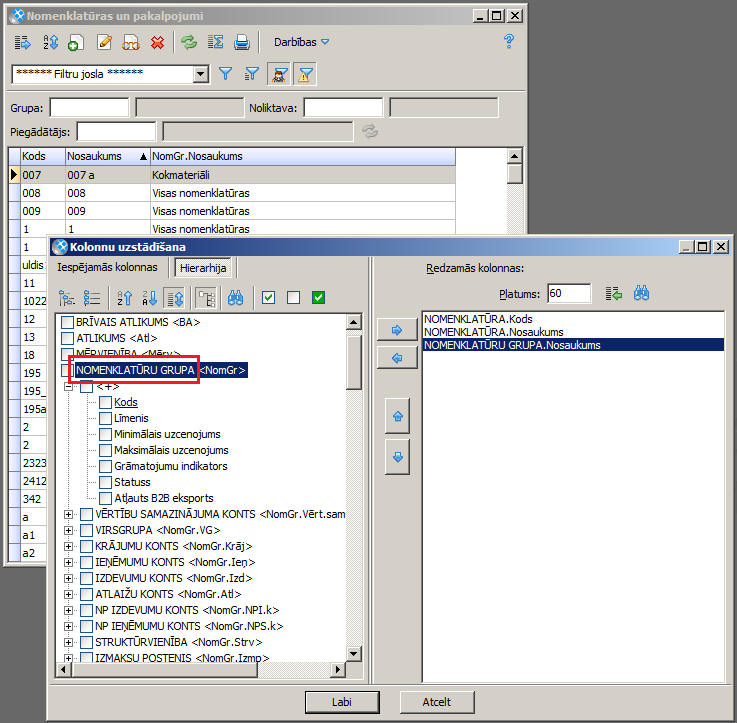This screenshot has width=737, height=723.
Task: Open the Darbības dropdown menu
Action: point(301,42)
